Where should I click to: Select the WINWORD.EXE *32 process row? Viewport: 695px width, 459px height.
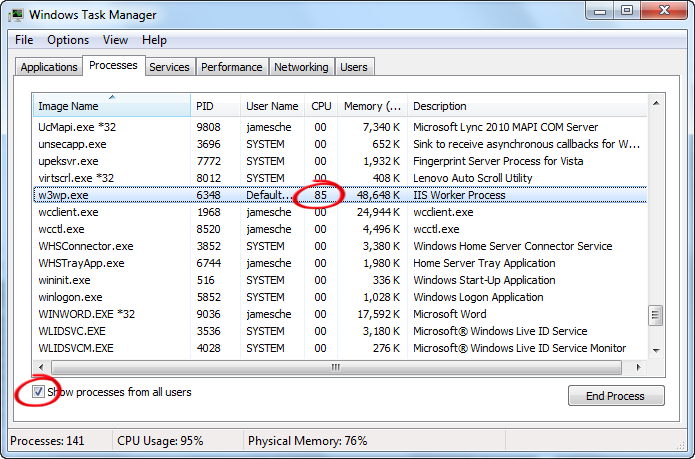(340, 314)
